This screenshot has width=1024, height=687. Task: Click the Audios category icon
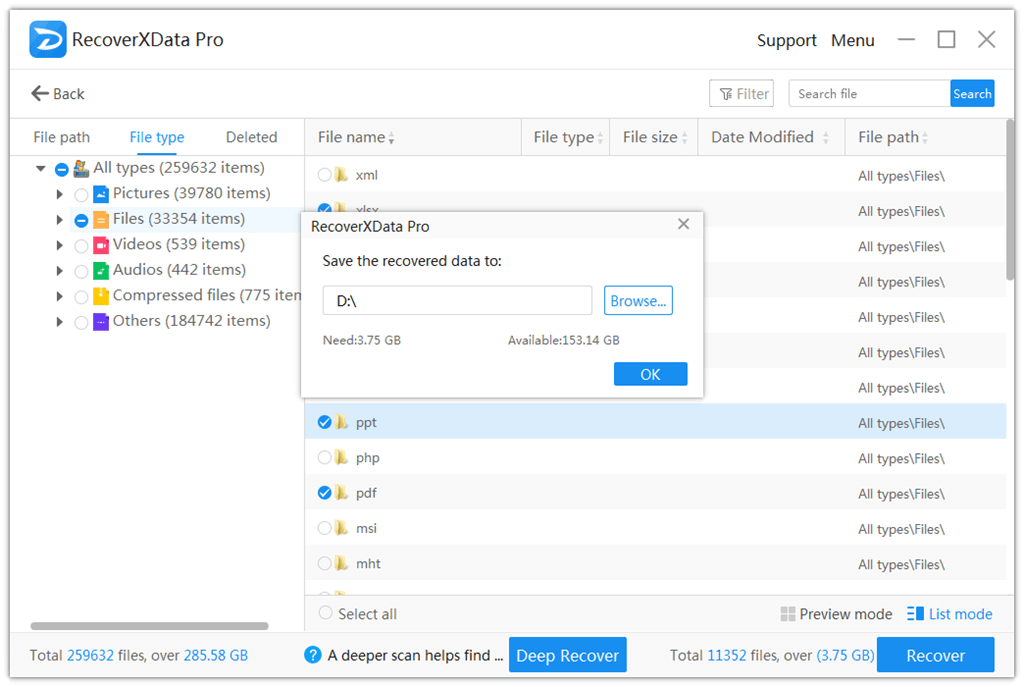pos(100,270)
